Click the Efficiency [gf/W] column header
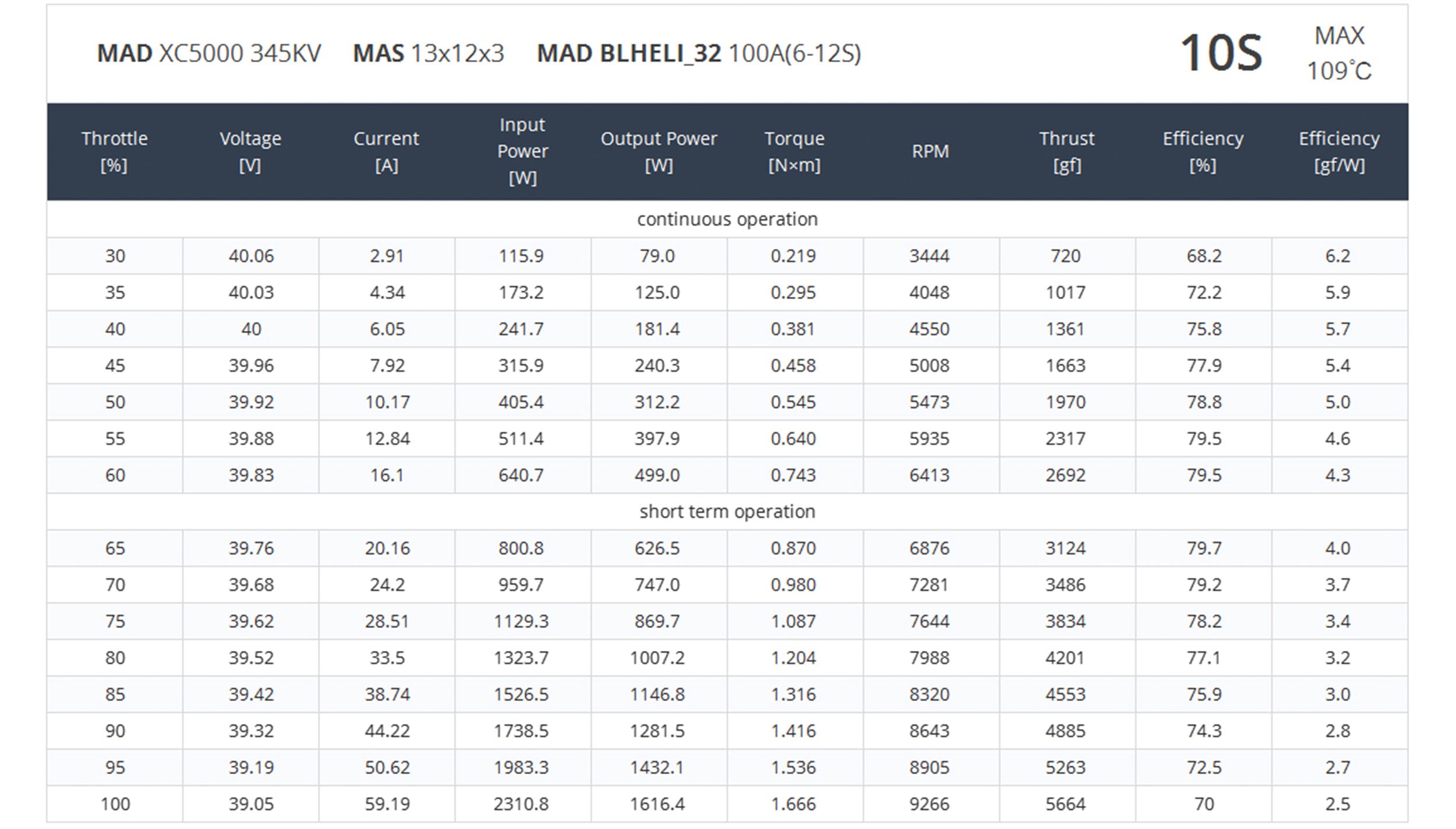 (1339, 151)
